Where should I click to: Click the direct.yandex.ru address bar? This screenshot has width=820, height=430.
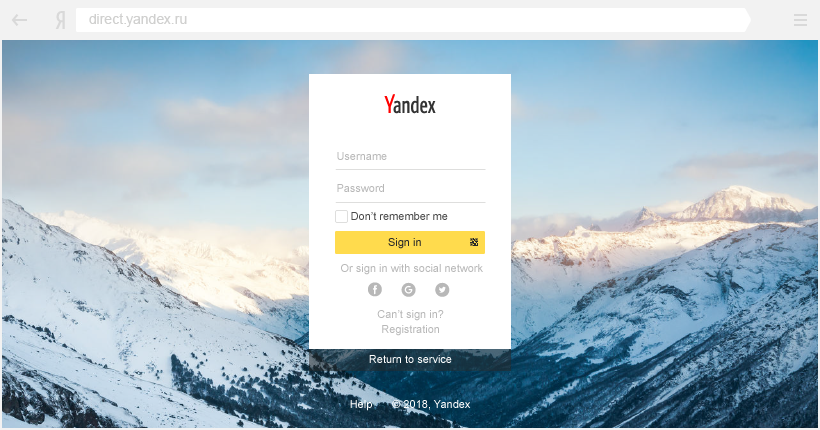click(413, 20)
